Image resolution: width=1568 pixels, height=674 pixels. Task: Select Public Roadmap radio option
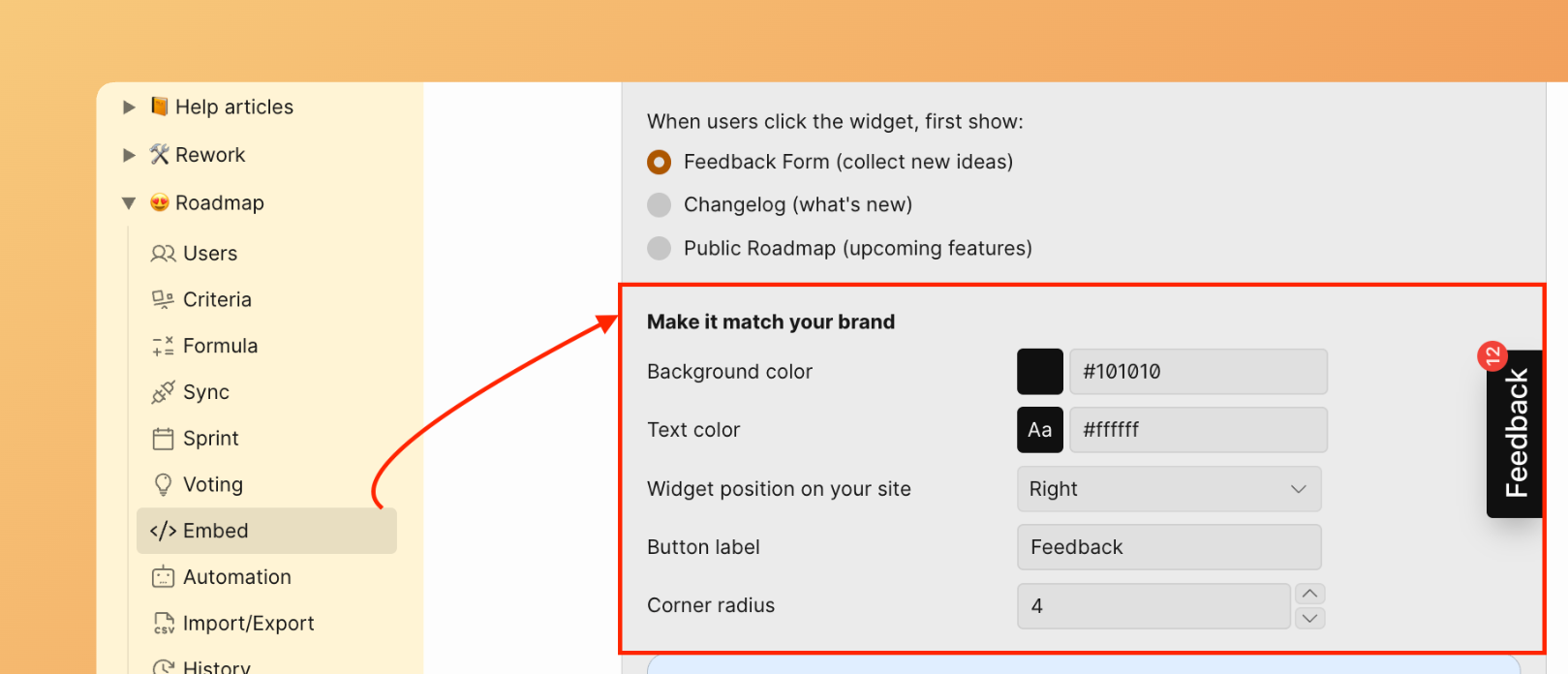pos(659,248)
